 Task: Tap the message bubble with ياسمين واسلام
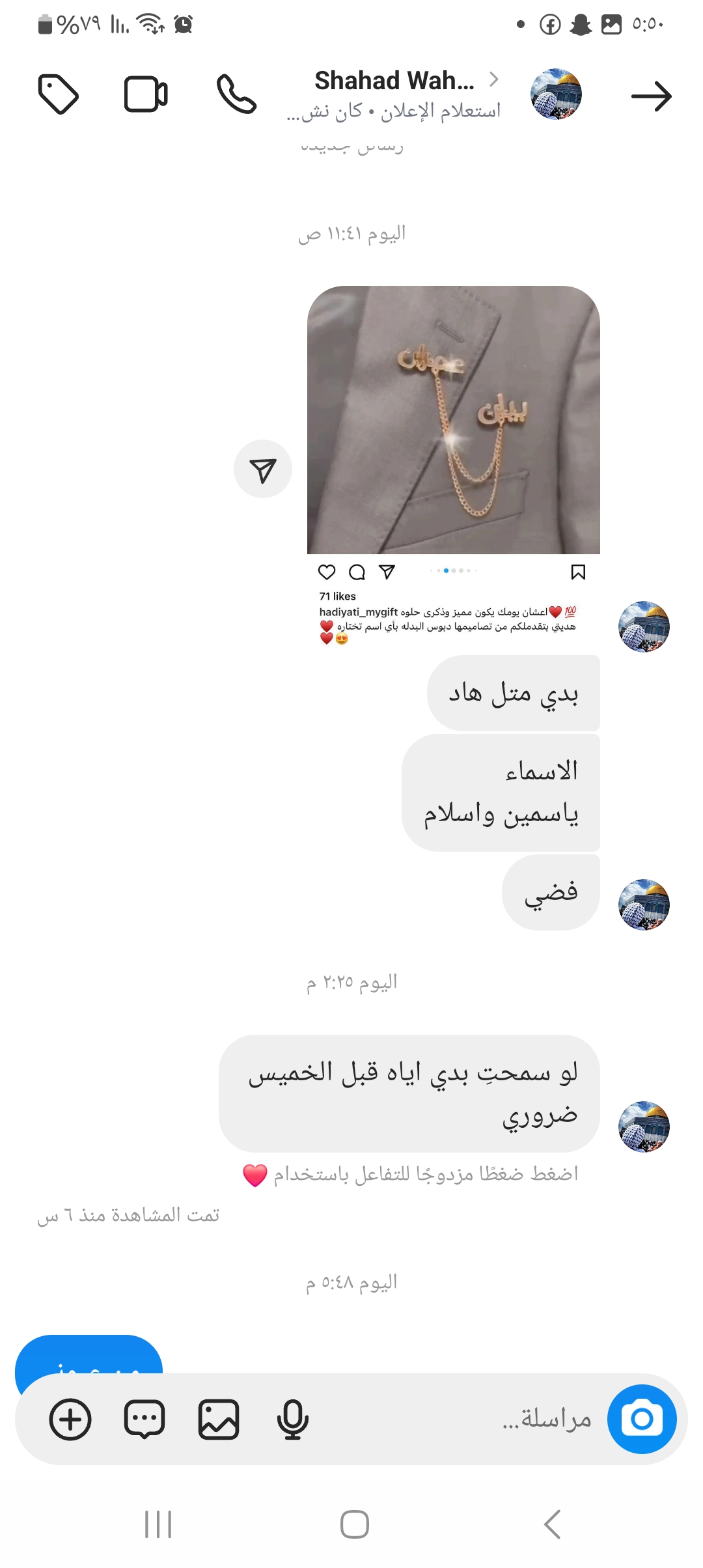(501, 793)
